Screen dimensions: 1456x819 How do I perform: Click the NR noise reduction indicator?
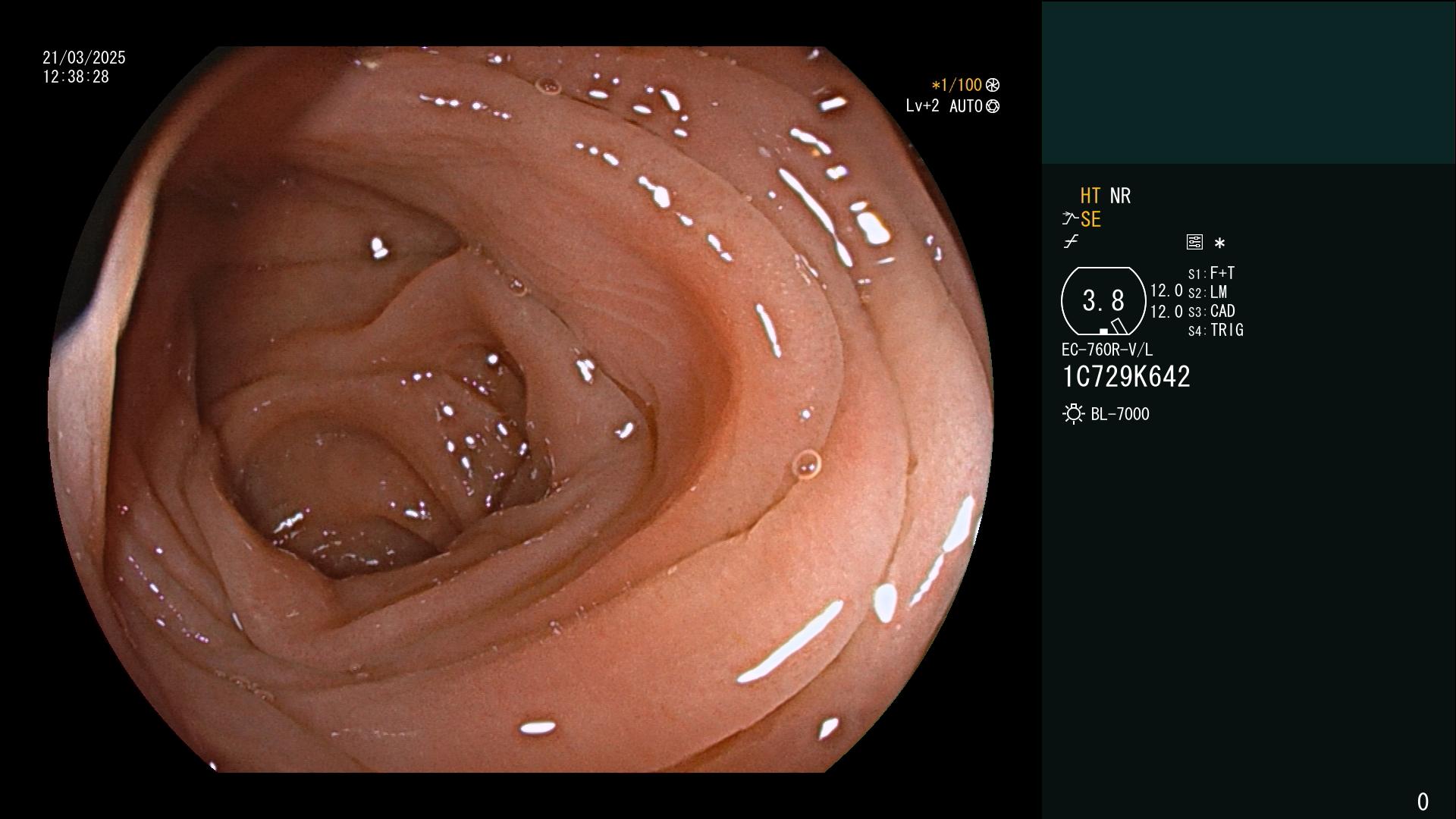coord(1120,196)
